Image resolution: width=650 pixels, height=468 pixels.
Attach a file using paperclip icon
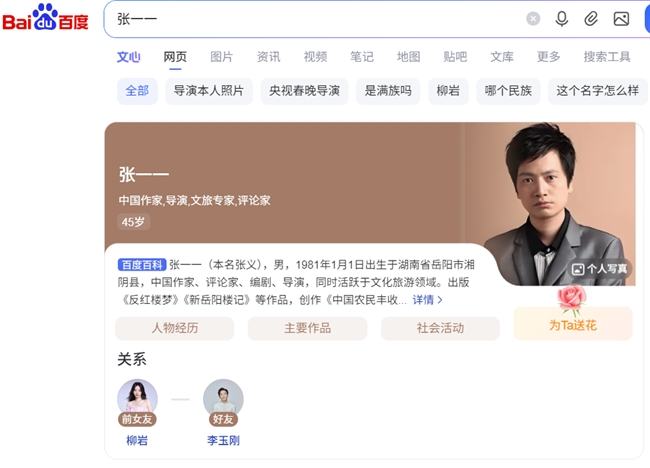point(591,19)
